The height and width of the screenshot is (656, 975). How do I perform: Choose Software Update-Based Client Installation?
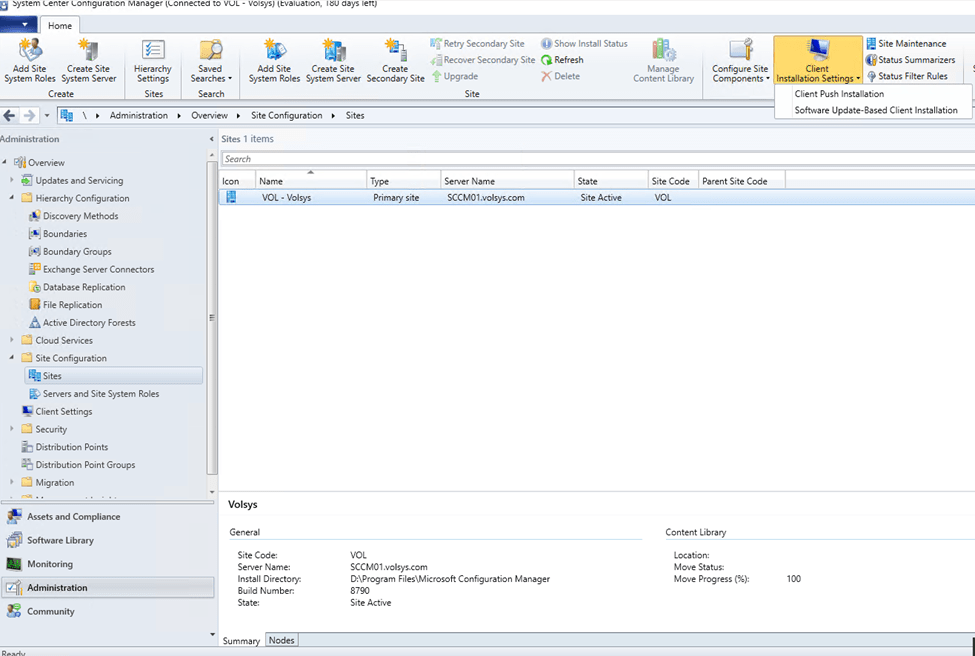(x=875, y=110)
